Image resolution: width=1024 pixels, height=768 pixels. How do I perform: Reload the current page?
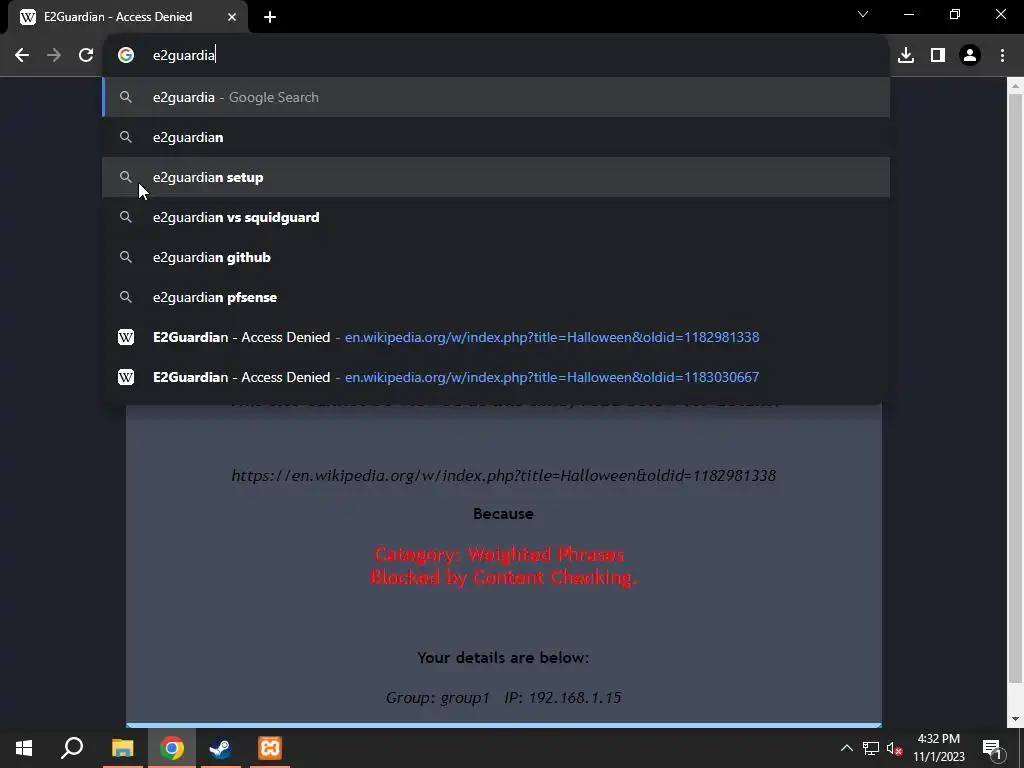(x=86, y=55)
